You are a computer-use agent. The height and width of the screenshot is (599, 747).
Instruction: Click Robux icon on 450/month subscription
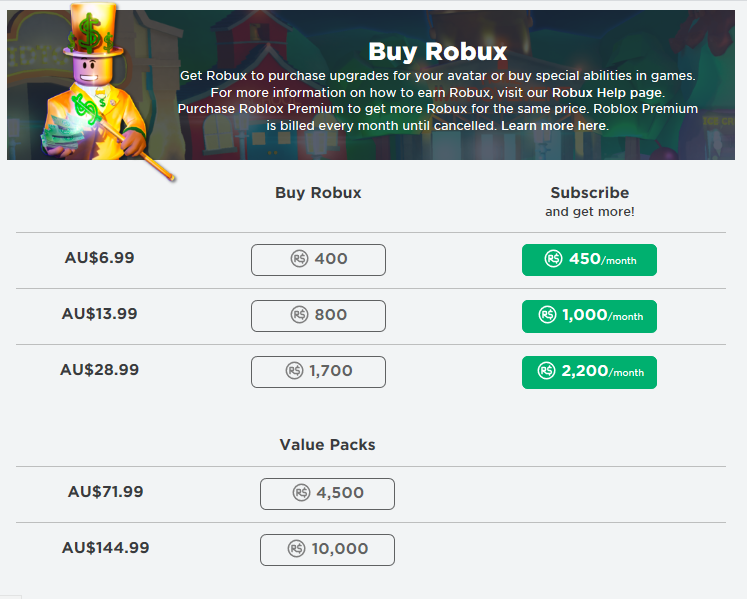tap(553, 259)
